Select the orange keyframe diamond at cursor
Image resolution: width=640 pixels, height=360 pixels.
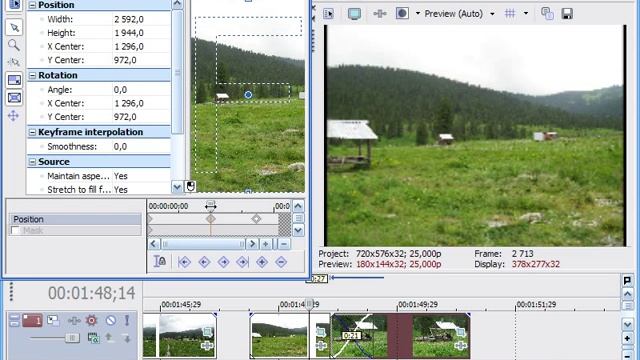click(211, 219)
